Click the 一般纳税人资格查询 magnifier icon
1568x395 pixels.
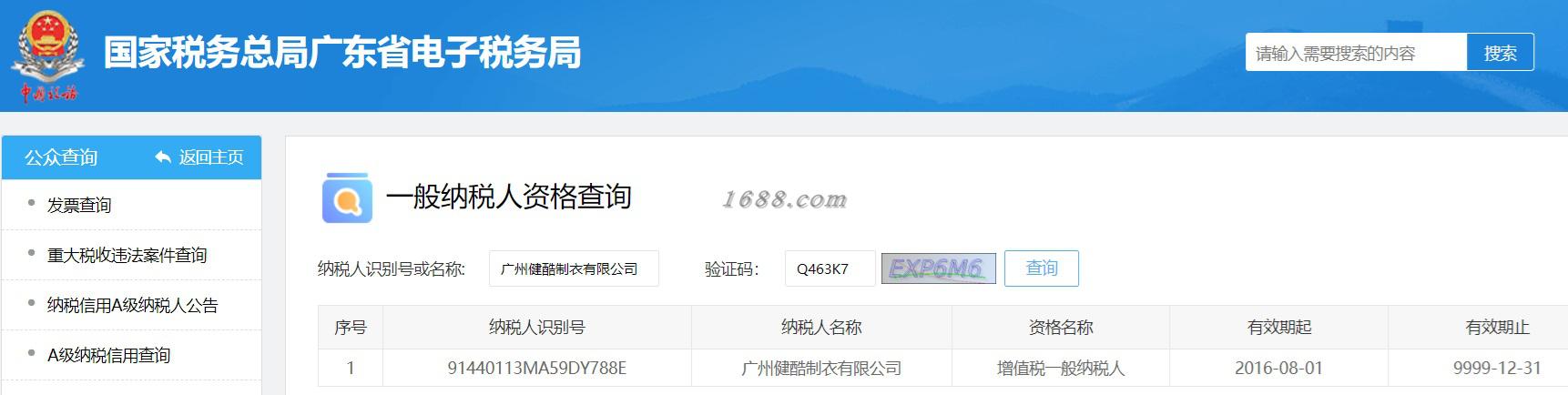(x=347, y=197)
